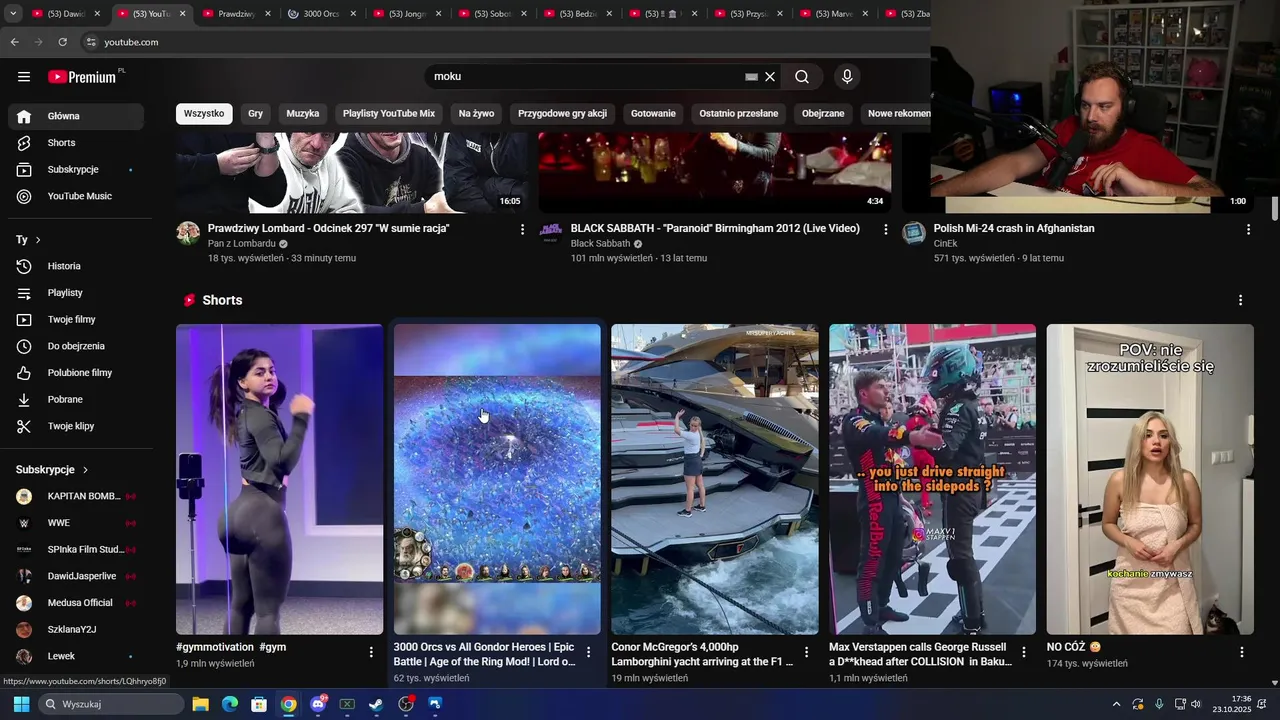1280x720 pixels.
Task: Close the 3000 Orcs browser tab
Action: pyautogui.click(x=353, y=14)
